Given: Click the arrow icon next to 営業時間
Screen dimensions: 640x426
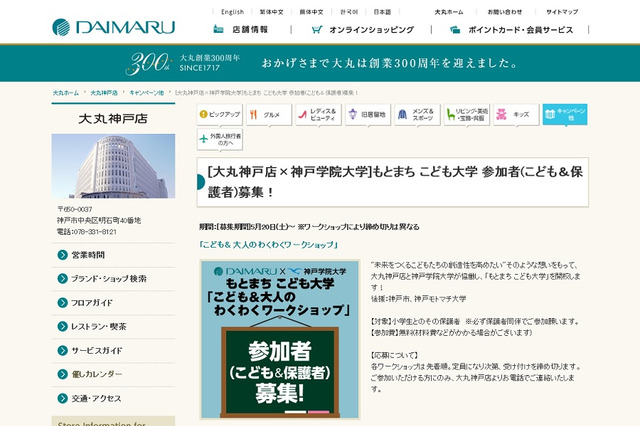Looking at the screenshot, I should pos(62,255).
